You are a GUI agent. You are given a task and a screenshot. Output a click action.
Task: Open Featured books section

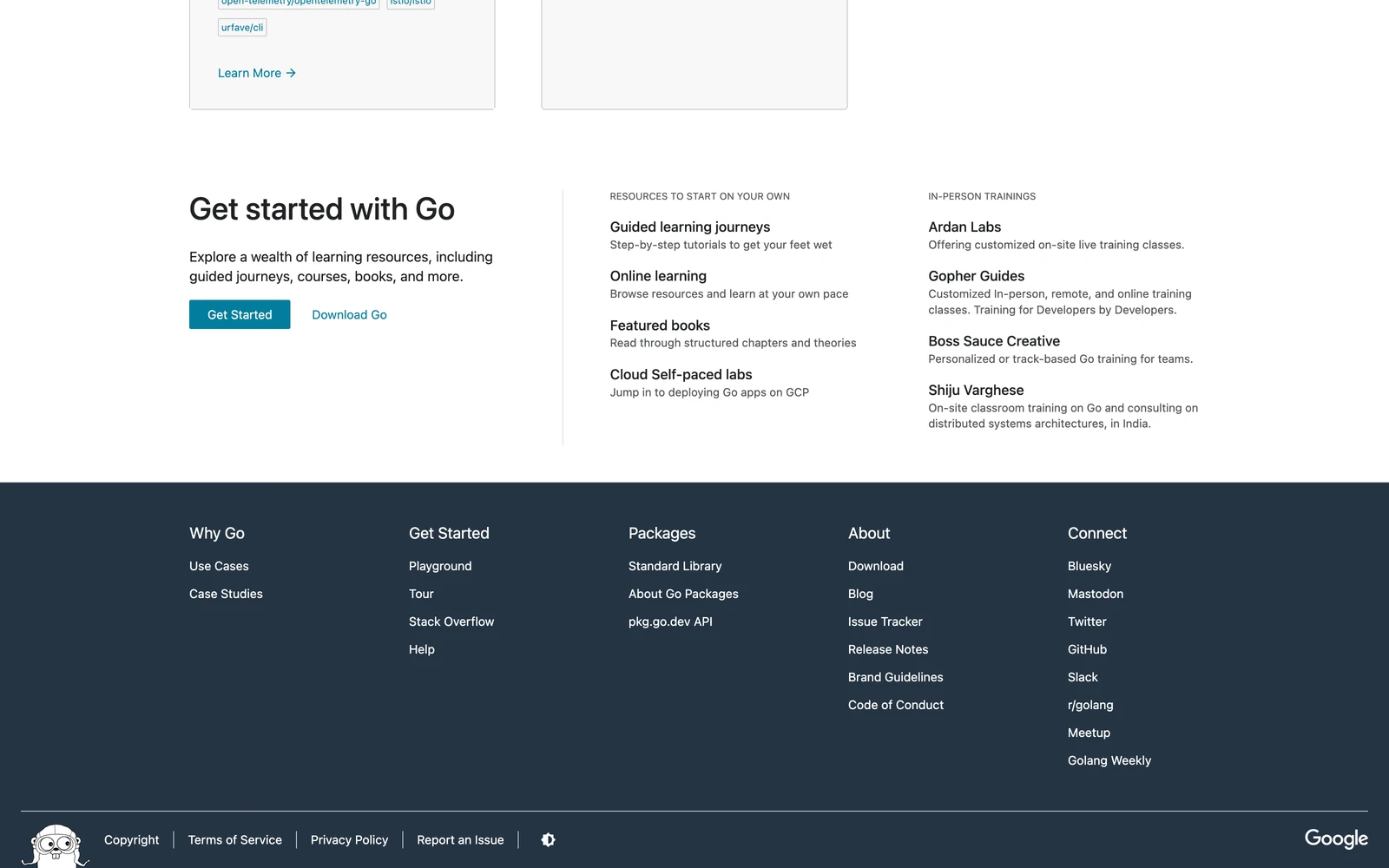[x=660, y=325]
